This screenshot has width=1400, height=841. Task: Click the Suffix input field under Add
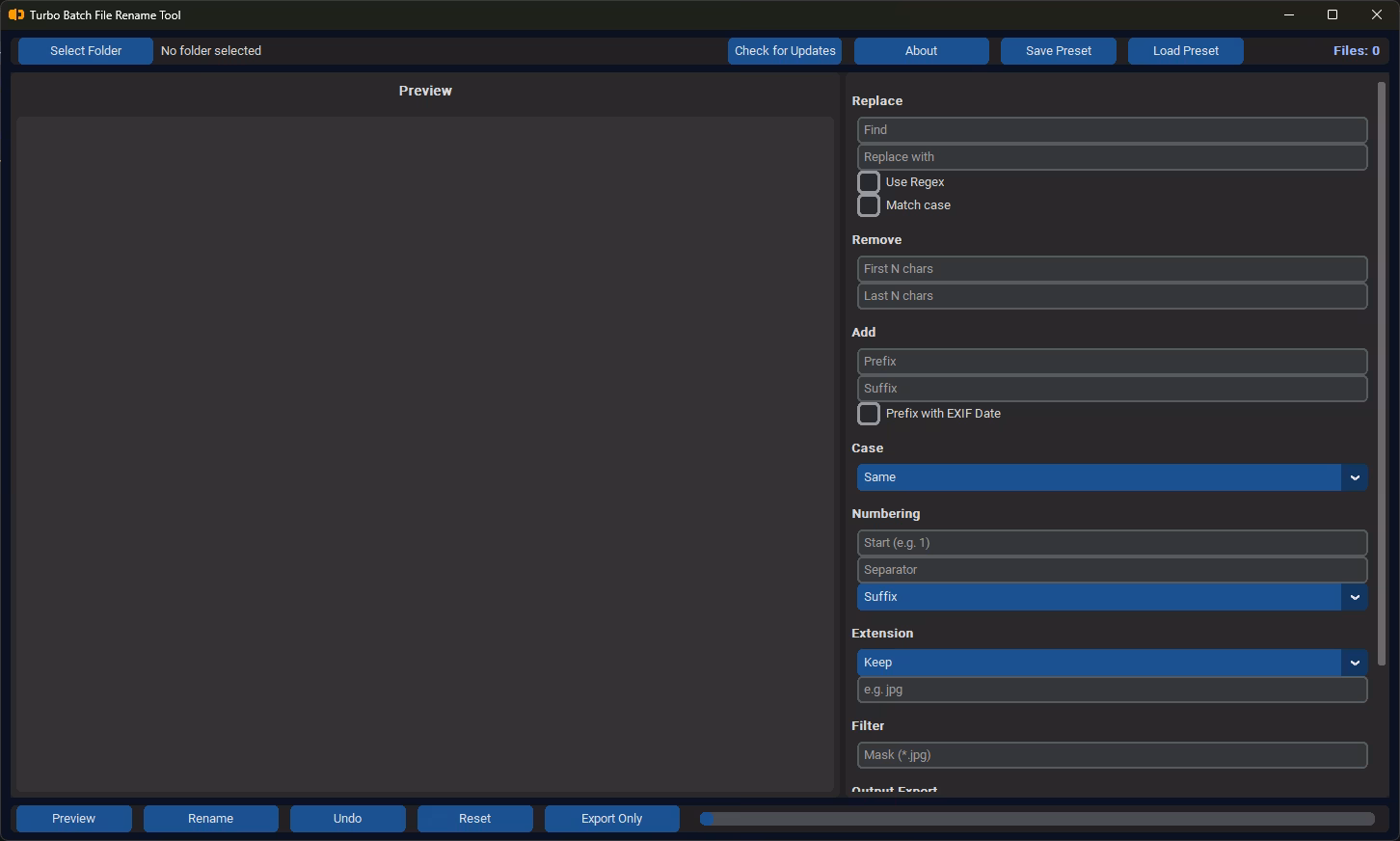pos(1113,389)
